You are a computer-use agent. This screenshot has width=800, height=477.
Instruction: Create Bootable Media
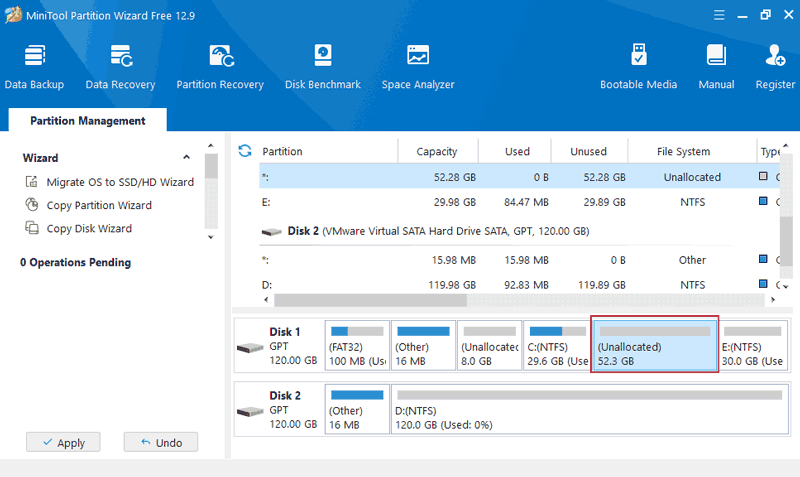coord(638,66)
